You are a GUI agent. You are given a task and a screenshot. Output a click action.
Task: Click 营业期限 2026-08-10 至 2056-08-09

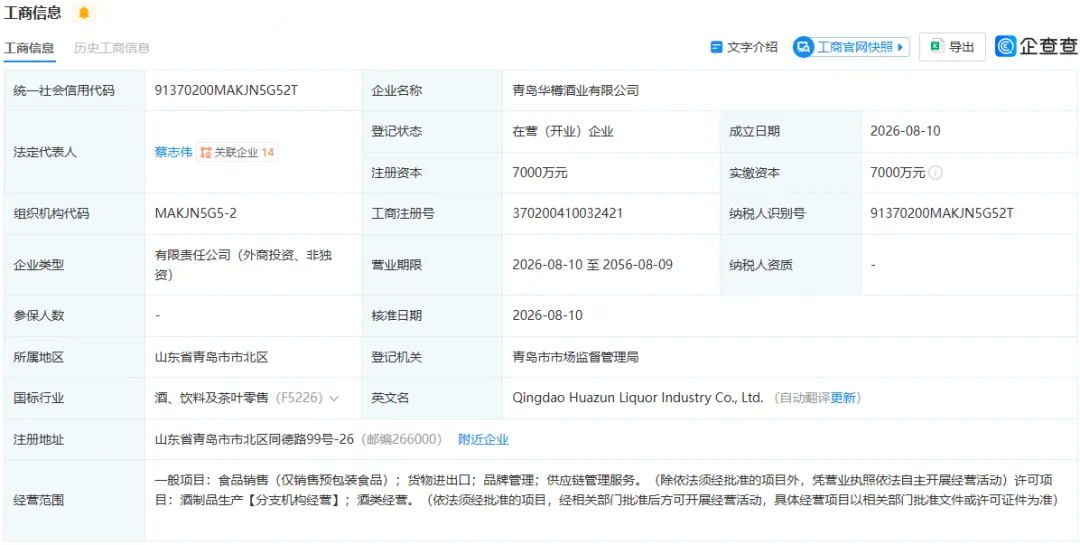pos(592,264)
